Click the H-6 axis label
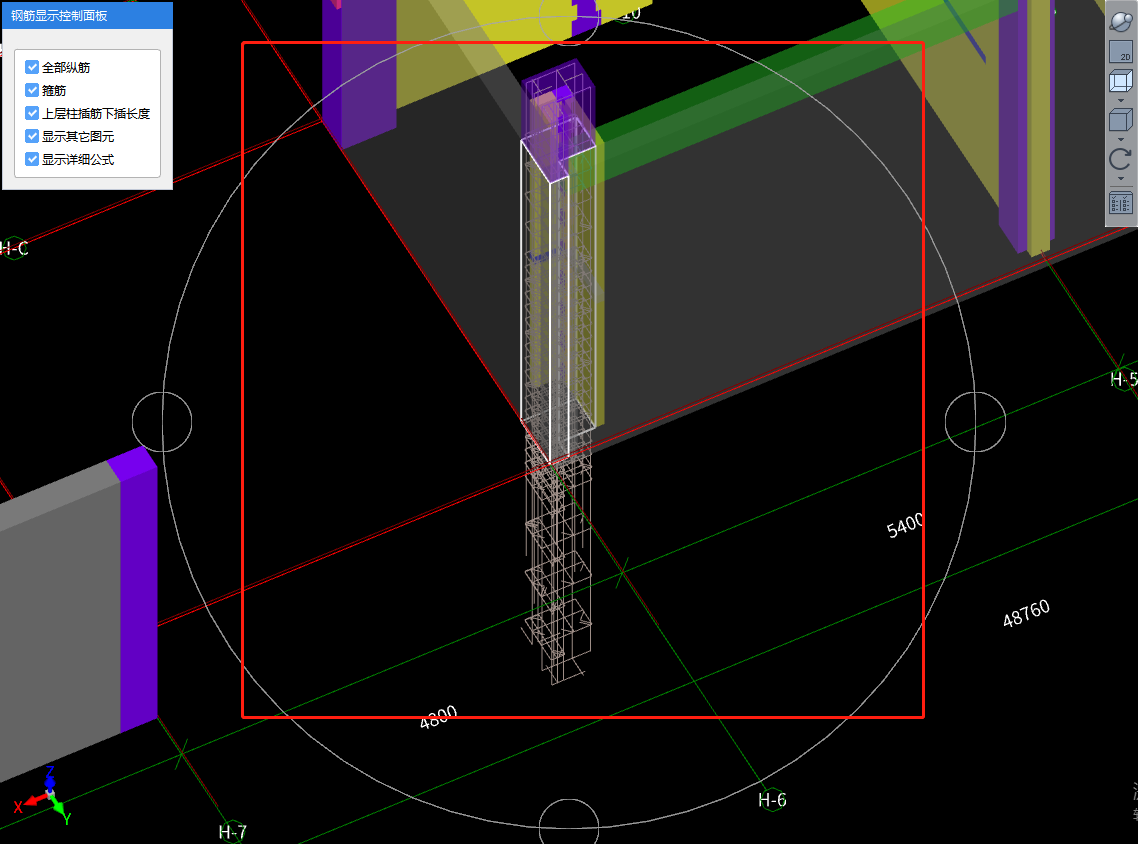1138x844 pixels. click(772, 800)
